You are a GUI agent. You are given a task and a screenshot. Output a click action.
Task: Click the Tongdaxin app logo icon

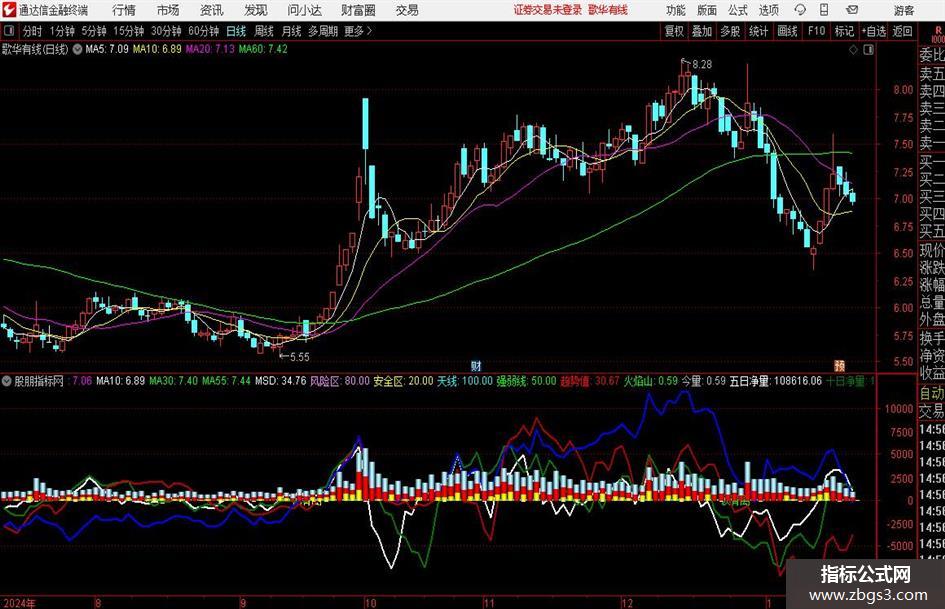click(x=8, y=10)
